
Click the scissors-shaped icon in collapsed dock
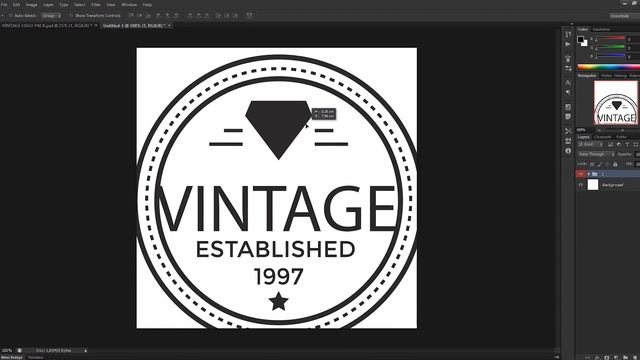[x=568, y=131]
